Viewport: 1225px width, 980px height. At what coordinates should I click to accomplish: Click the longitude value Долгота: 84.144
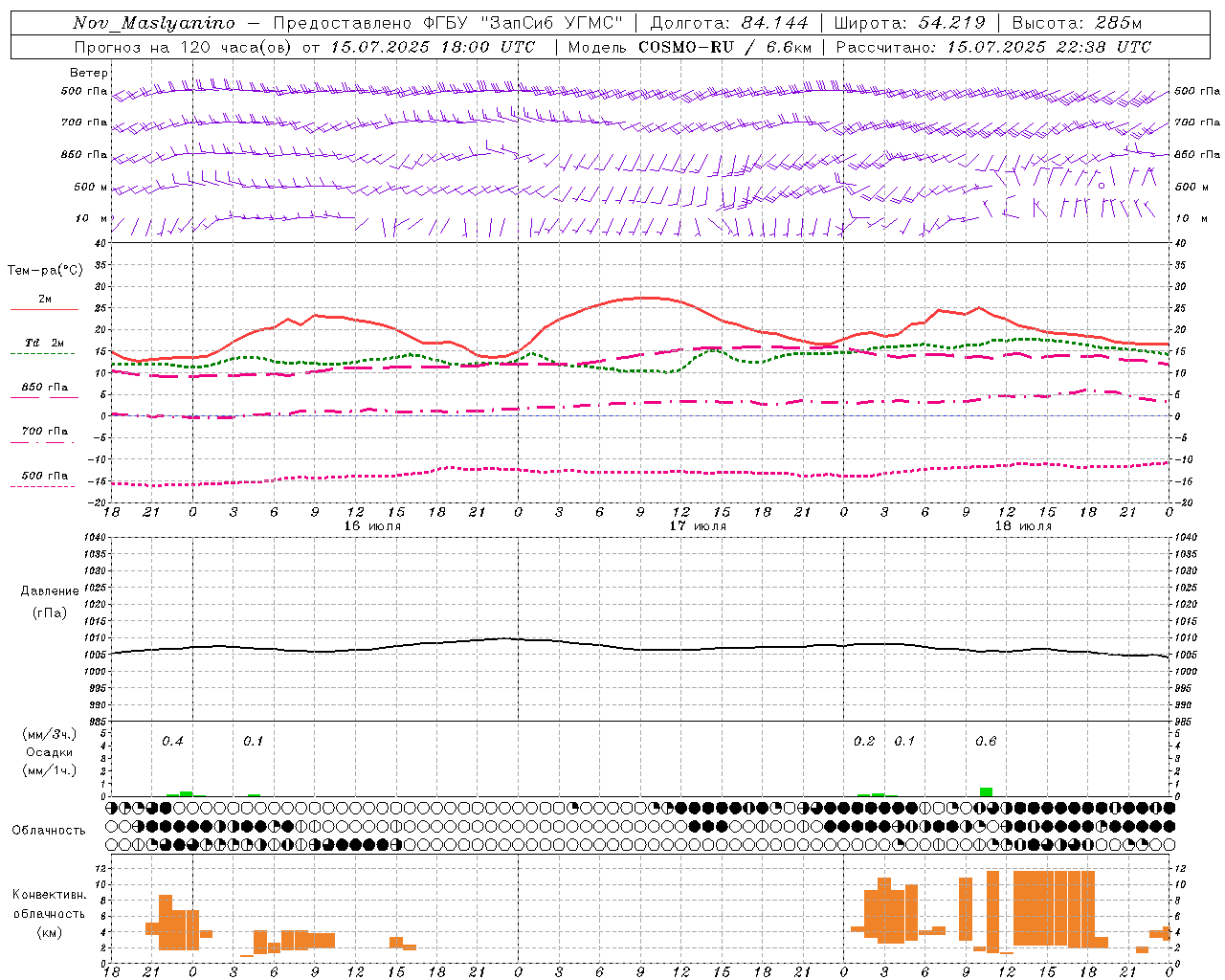coord(730,23)
